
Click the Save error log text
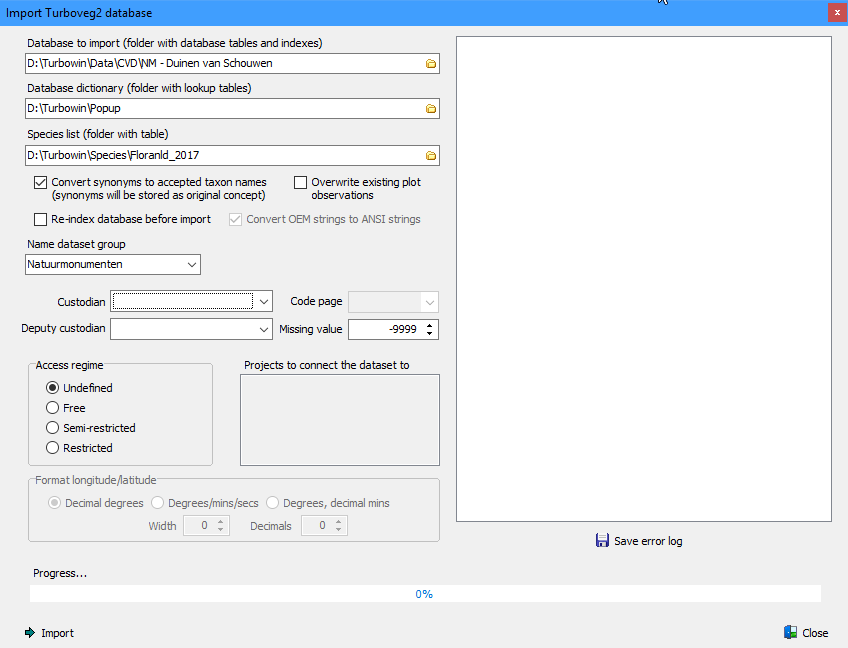(x=648, y=541)
